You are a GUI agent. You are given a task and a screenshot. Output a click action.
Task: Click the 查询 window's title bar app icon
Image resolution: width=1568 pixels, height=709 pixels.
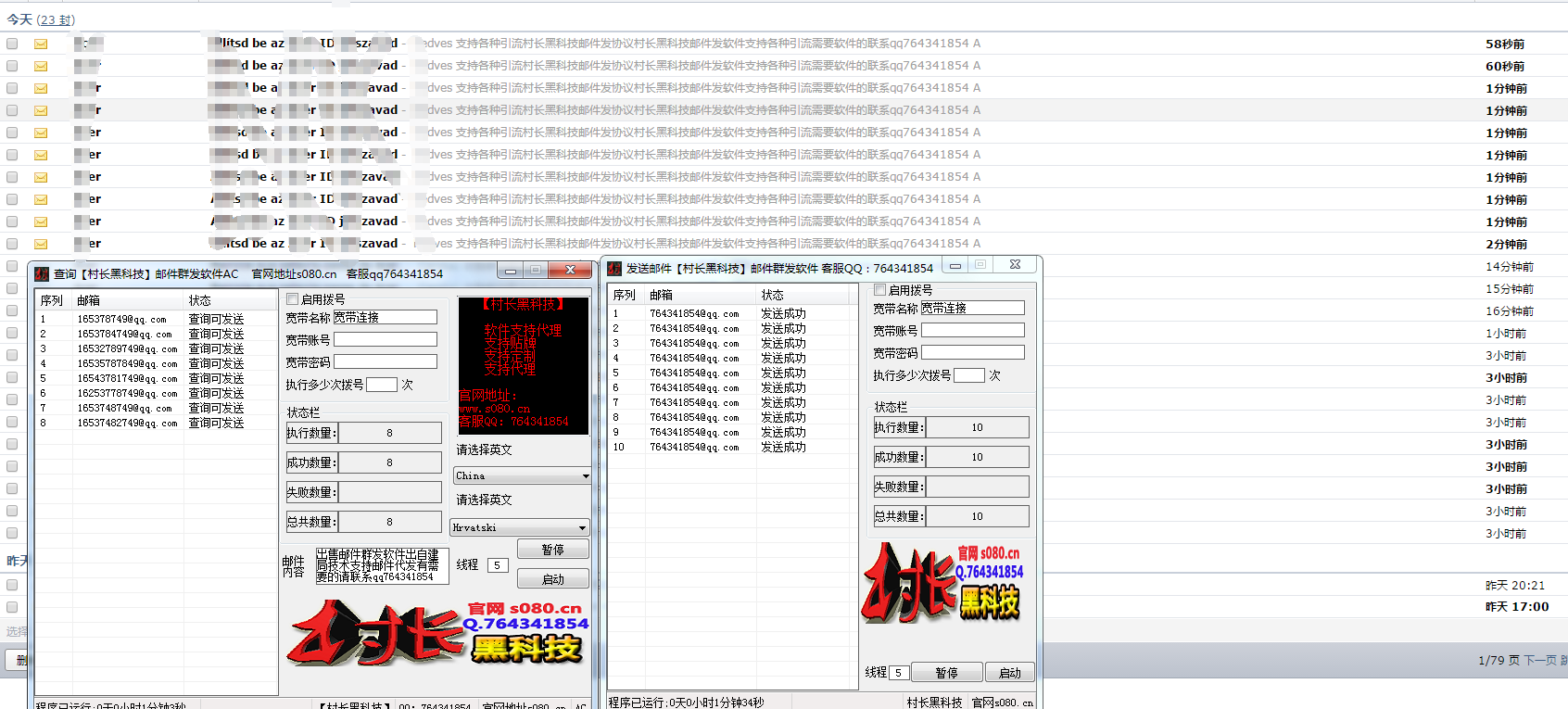[42, 273]
